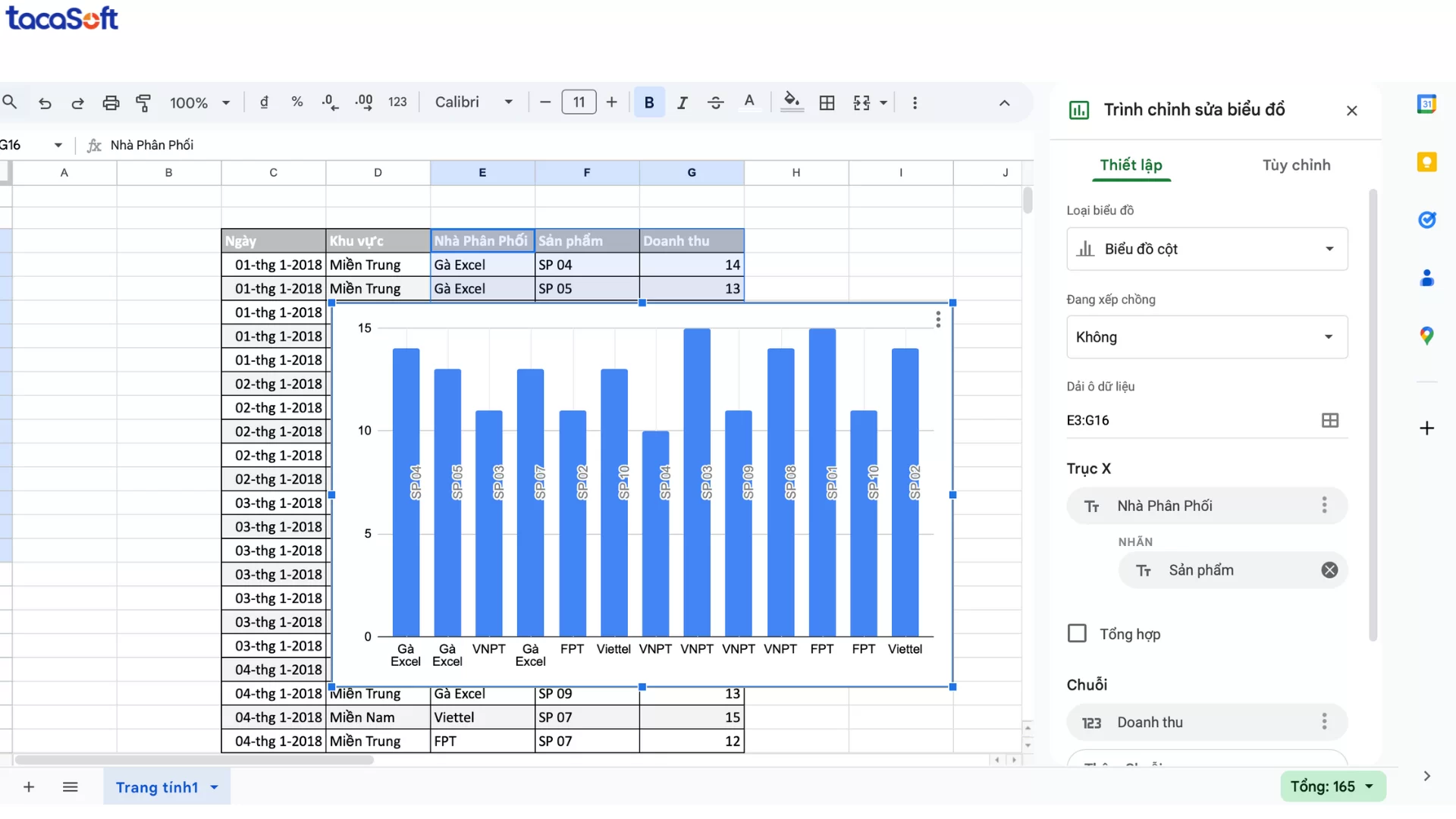Open Google Keep in the sidebar

point(1428,162)
